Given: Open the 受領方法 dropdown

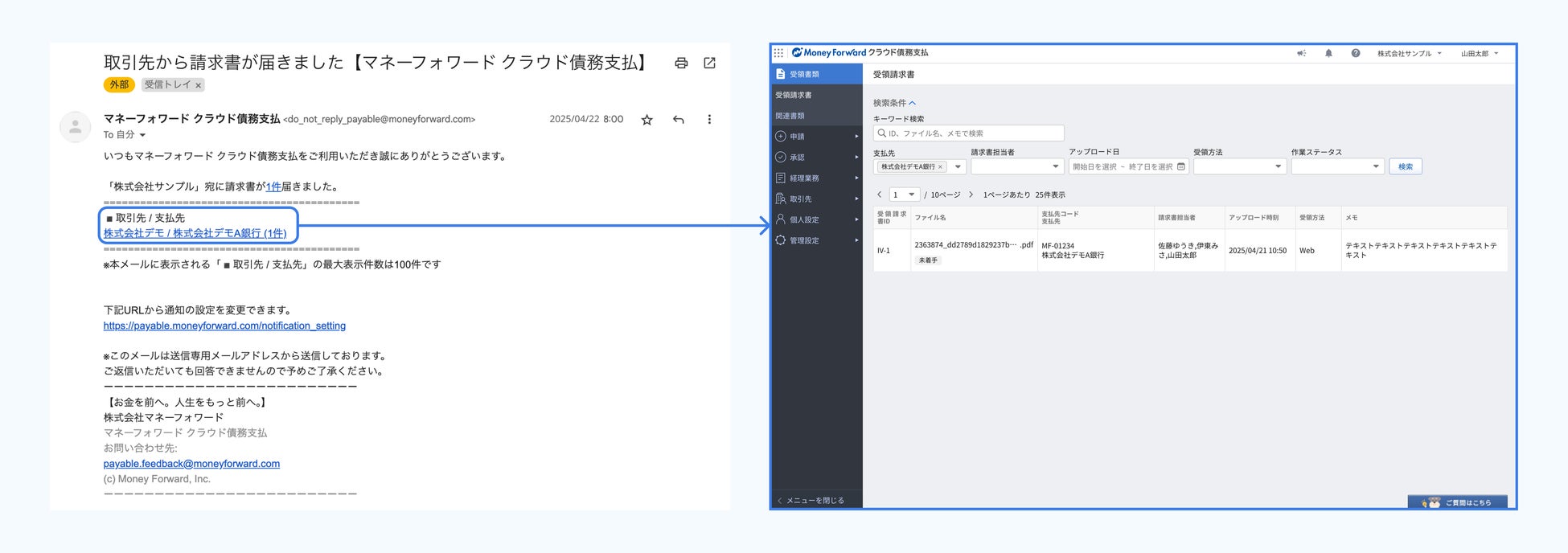Looking at the screenshot, I should tap(1239, 167).
